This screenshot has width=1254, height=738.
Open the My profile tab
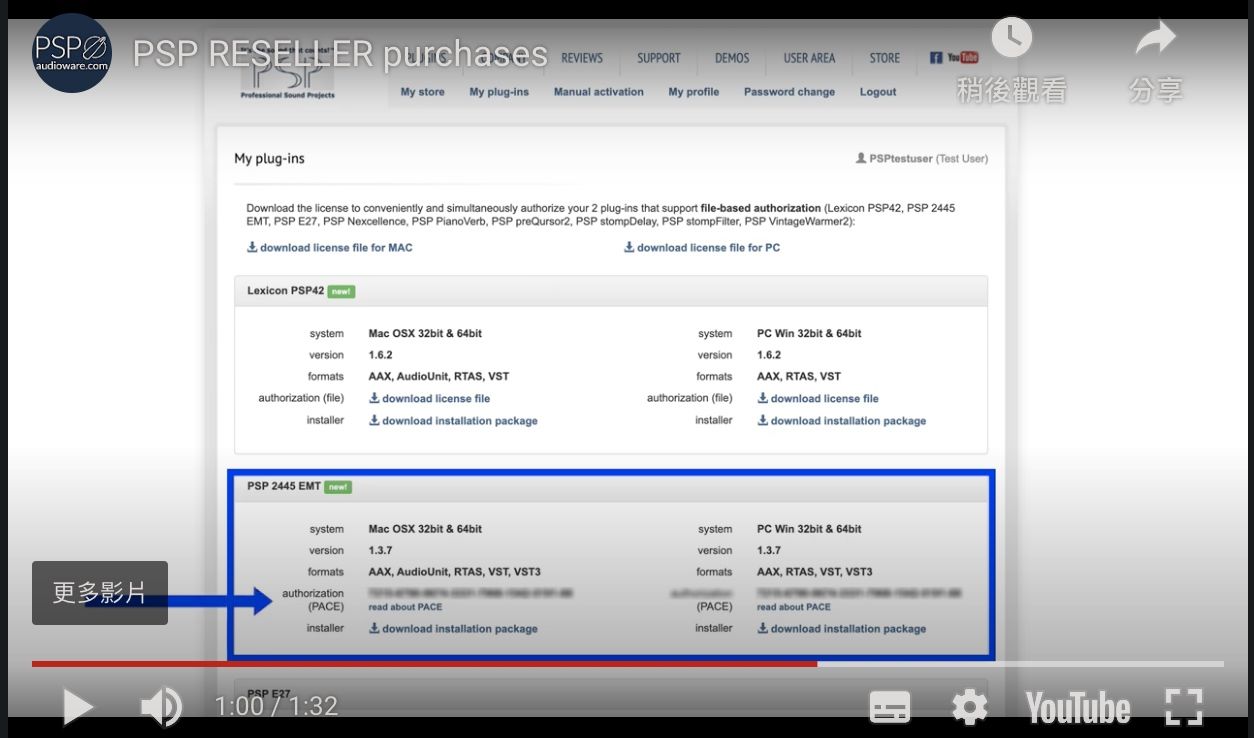[x=694, y=92]
